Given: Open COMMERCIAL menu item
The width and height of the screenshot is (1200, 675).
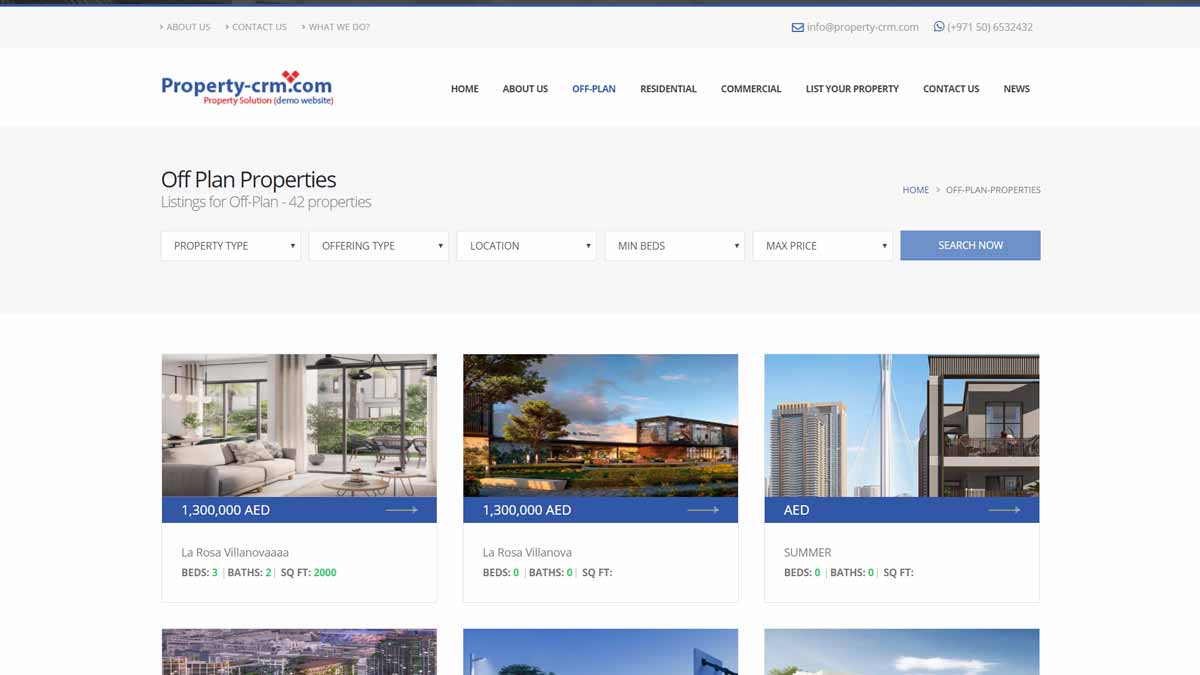Looking at the screenshot, I should (x=751, y=89).
